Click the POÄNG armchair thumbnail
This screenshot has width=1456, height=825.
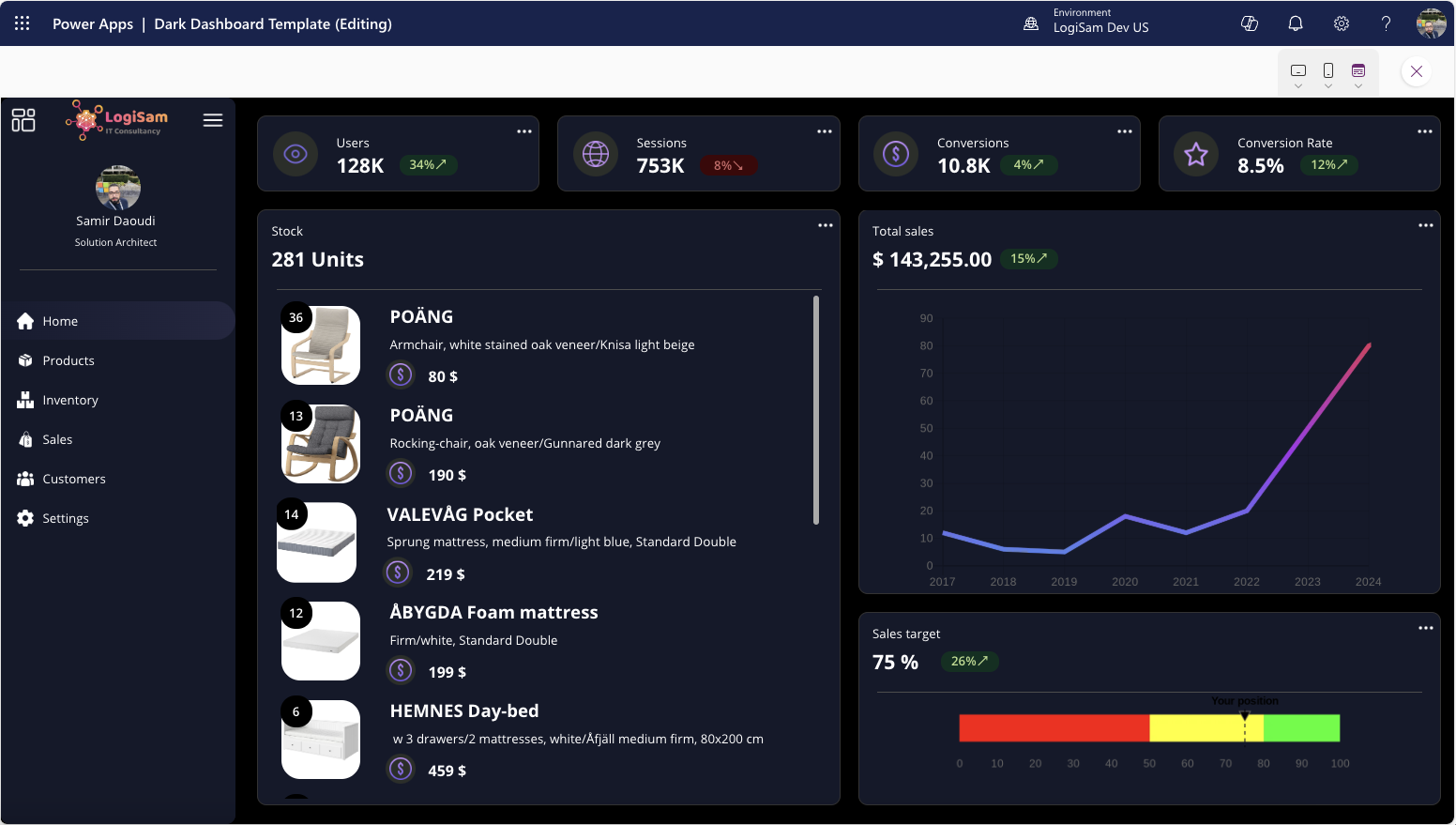(x=320, y=345)
